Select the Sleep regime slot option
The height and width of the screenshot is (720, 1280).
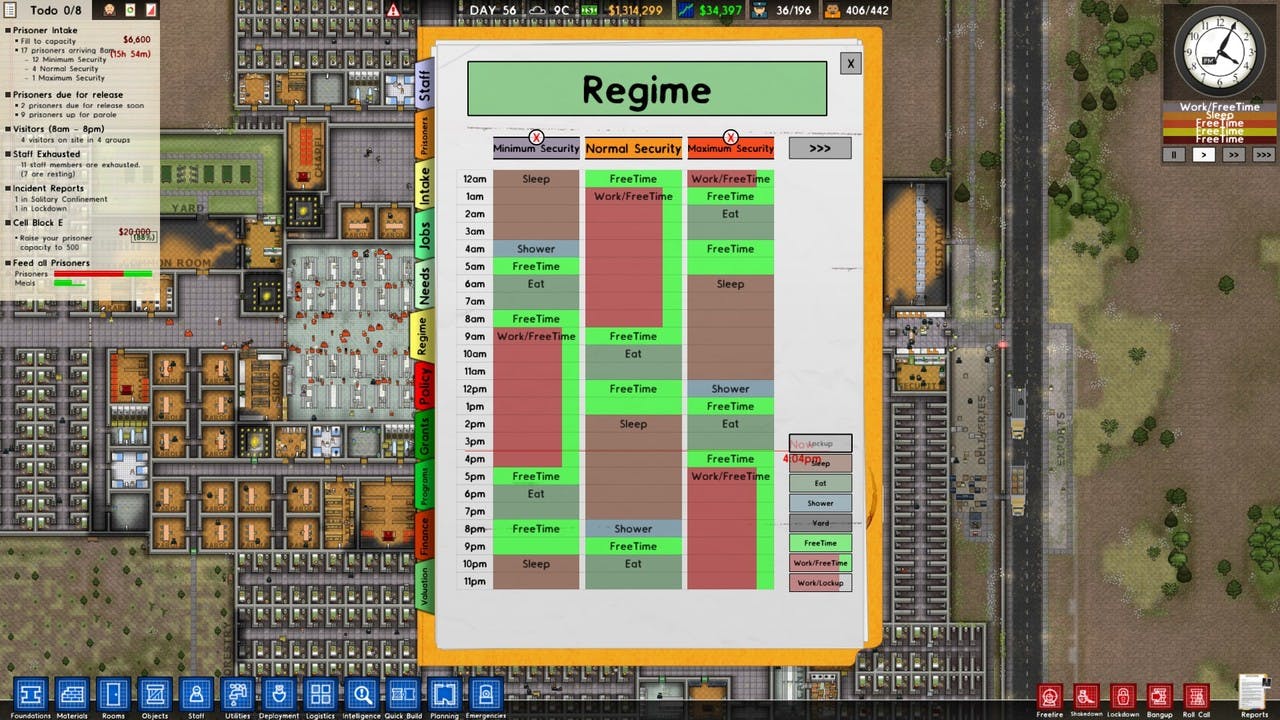click(820, 462)
